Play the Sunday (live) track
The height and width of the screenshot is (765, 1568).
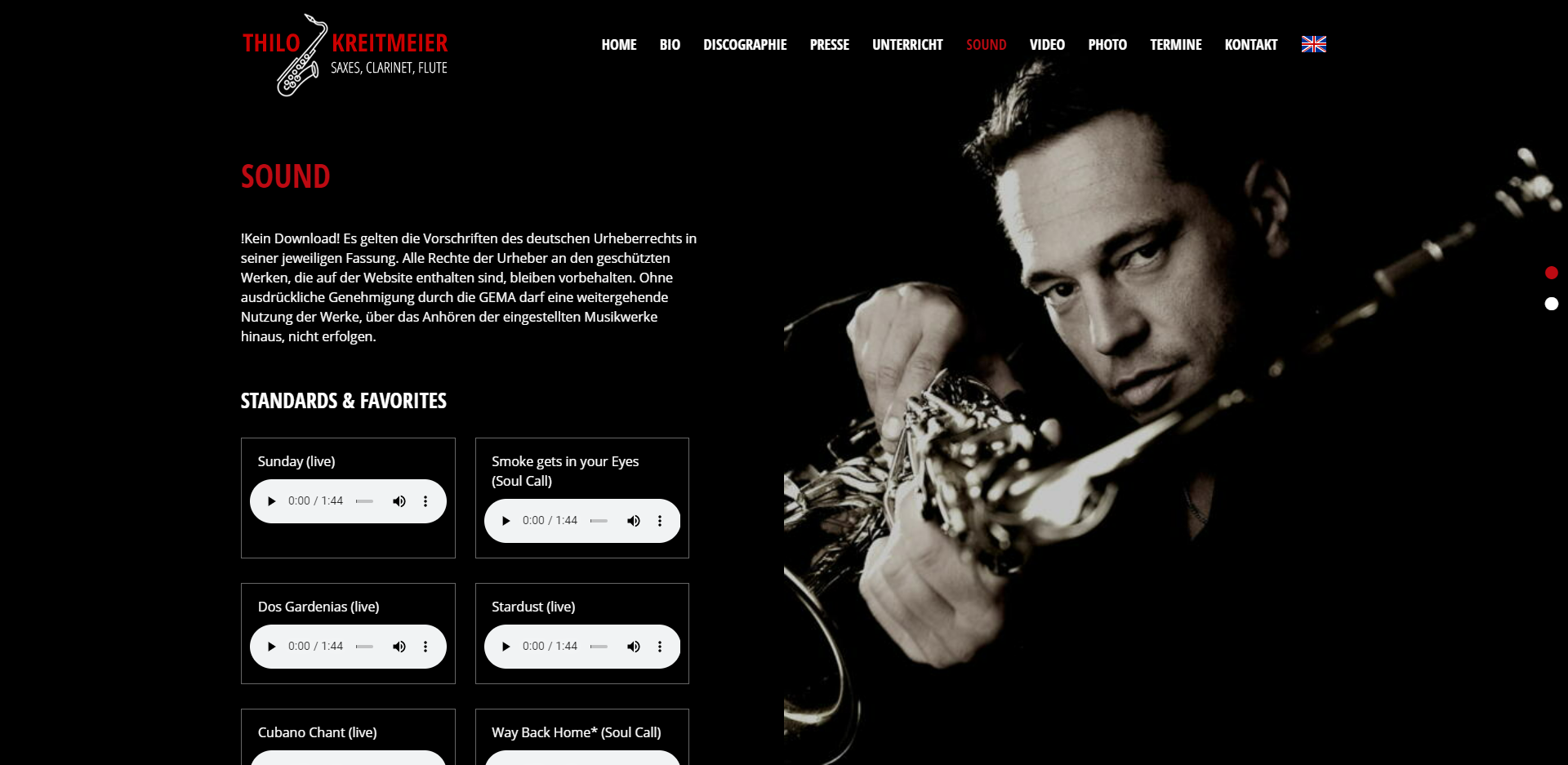(x=272, y=501)
